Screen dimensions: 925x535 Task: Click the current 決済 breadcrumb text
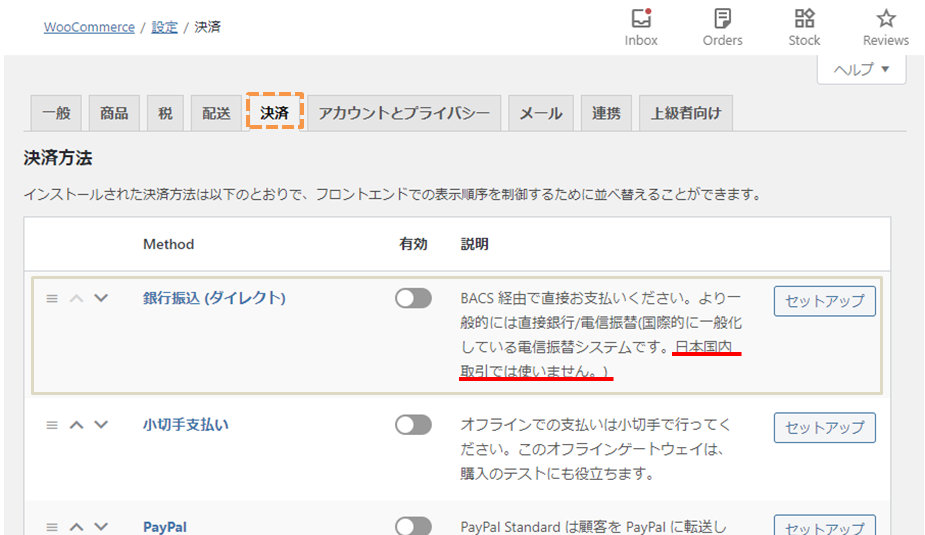click(x=208, y=27)
